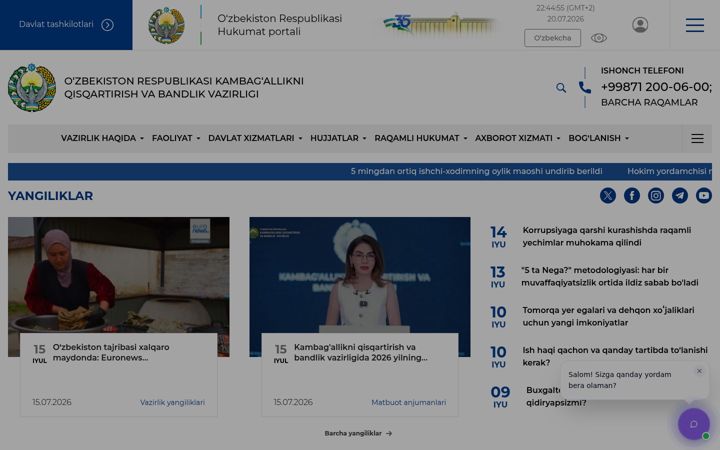Image resolution: width=720 pixels, height=450 pixels.
Task: Click the Barcha yangiliklar link
Action: [358, 433]
